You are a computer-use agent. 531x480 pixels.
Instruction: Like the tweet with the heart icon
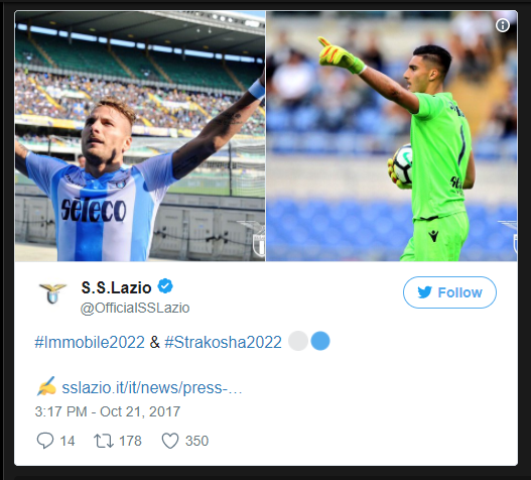[x=170, y=441]
